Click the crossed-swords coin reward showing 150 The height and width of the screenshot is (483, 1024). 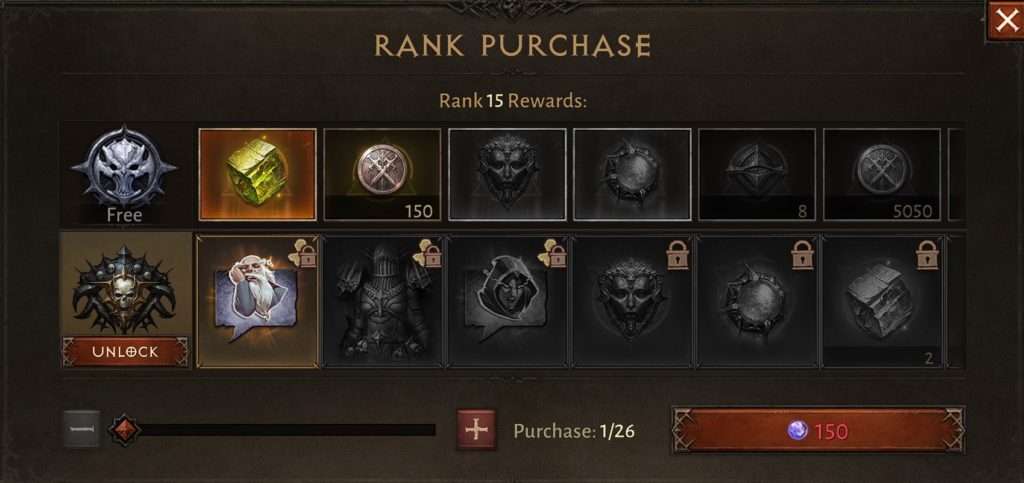point(382,174)
